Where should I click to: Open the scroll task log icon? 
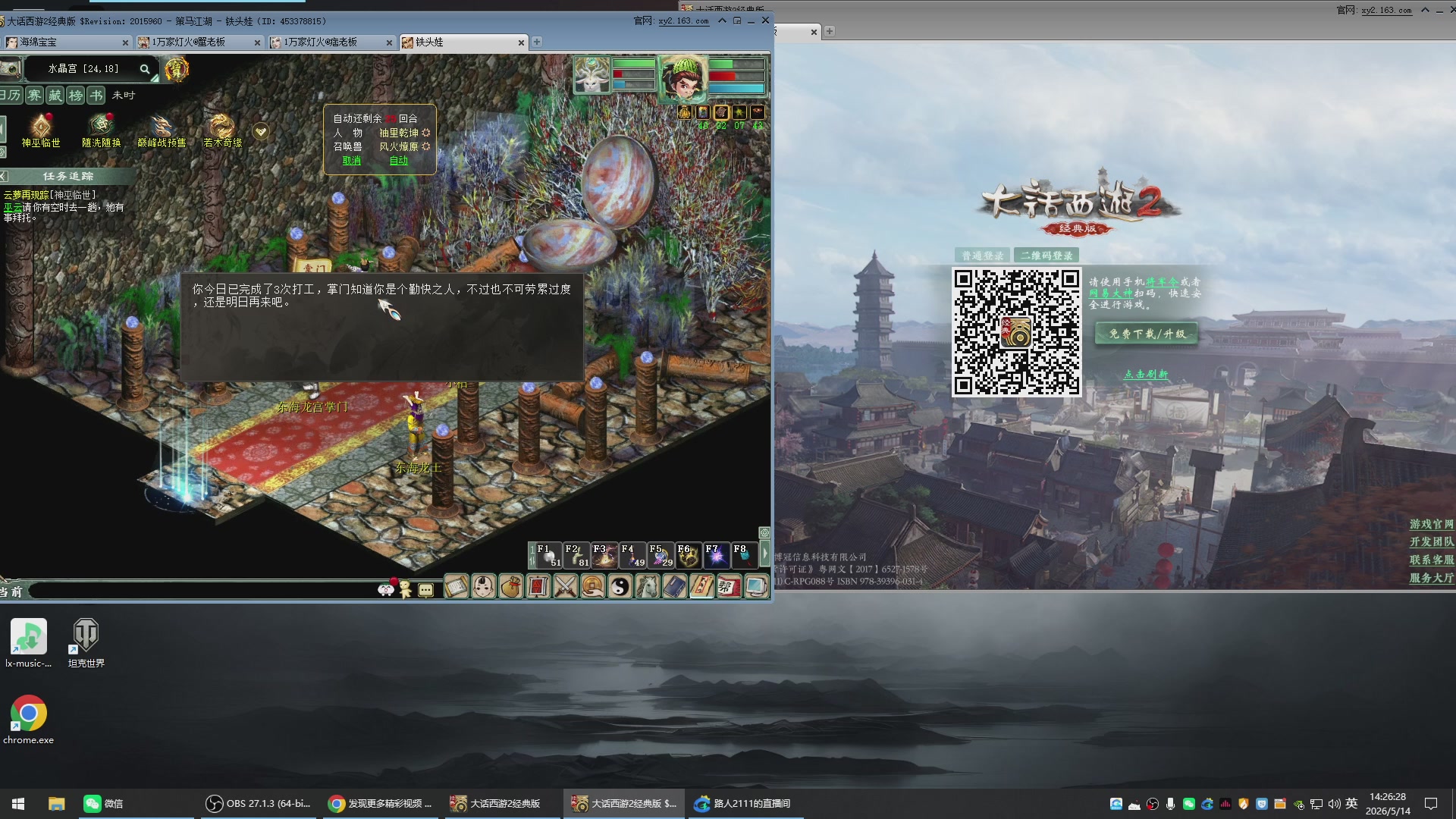click(457, 586)
